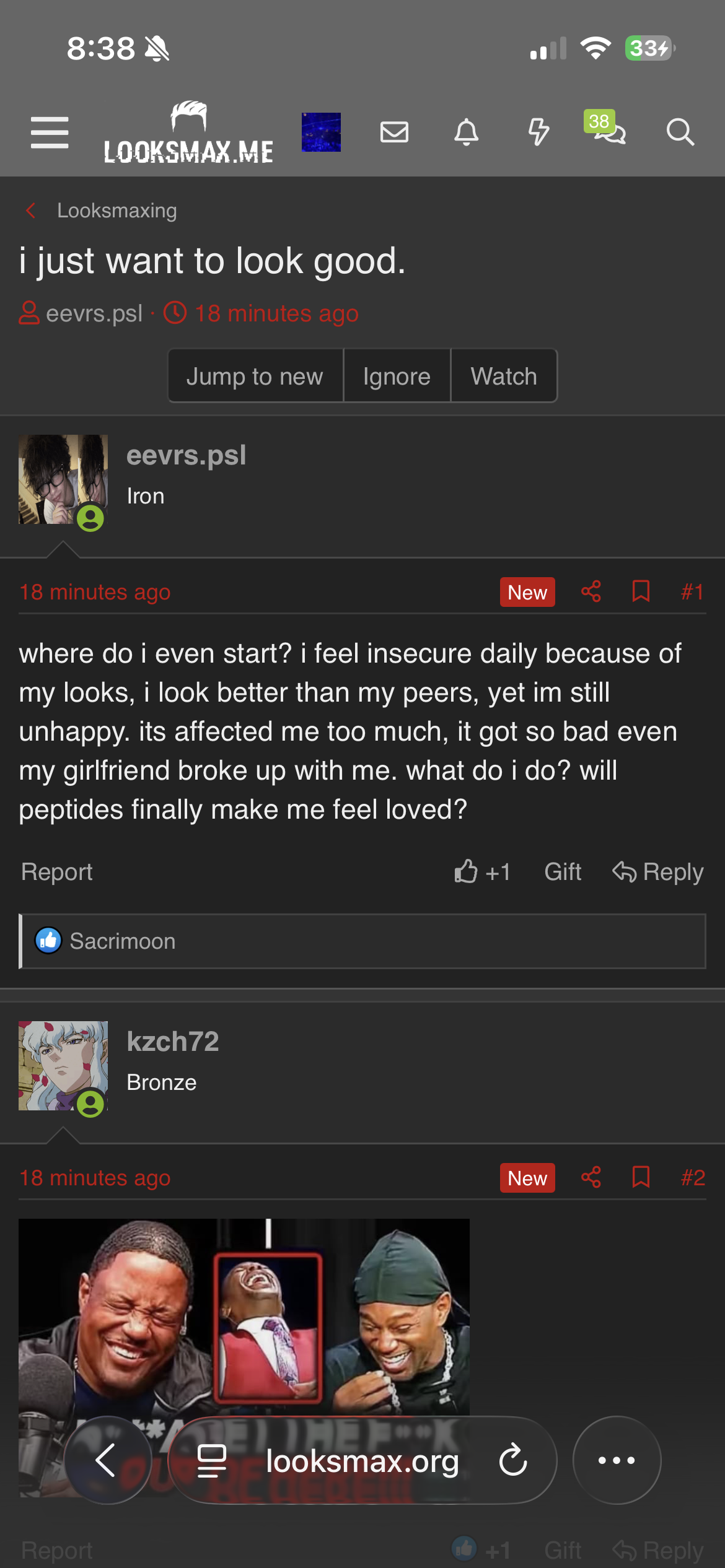Tap the lightning bolt what's new icon
The width and height of the screenshot is (725, 1568).
pos(538,132)
